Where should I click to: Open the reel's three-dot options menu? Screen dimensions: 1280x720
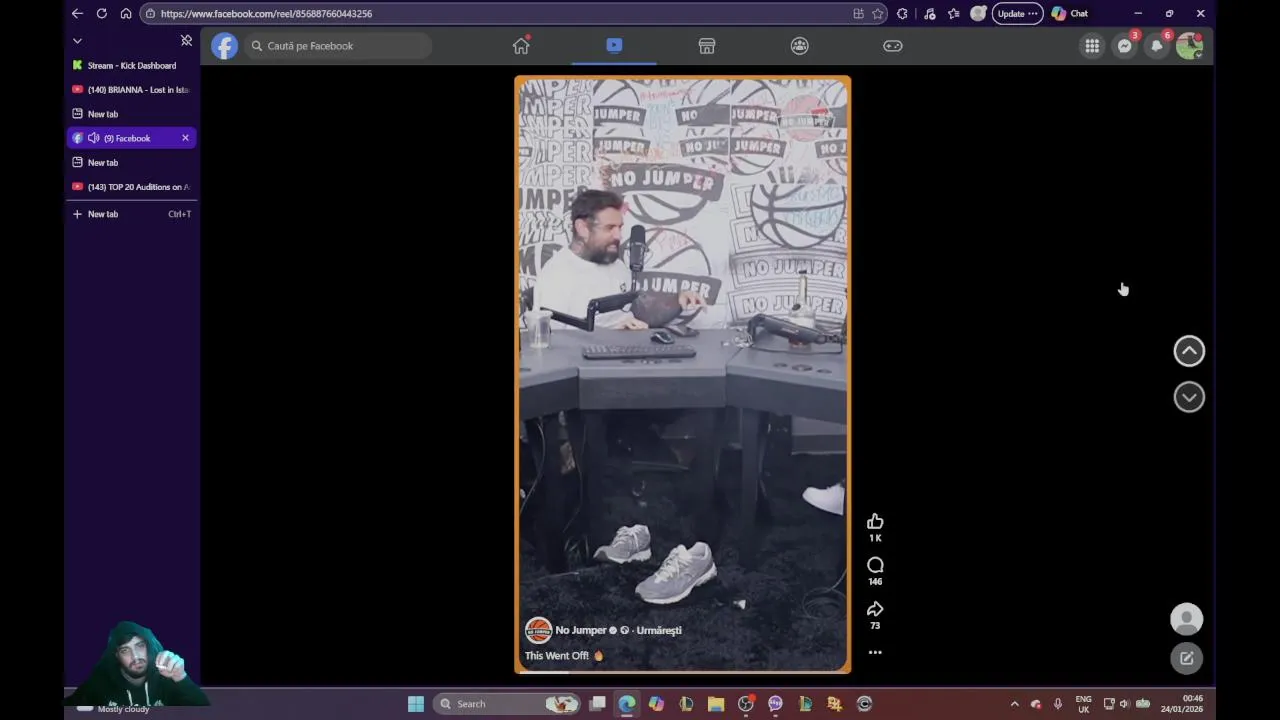875,652
